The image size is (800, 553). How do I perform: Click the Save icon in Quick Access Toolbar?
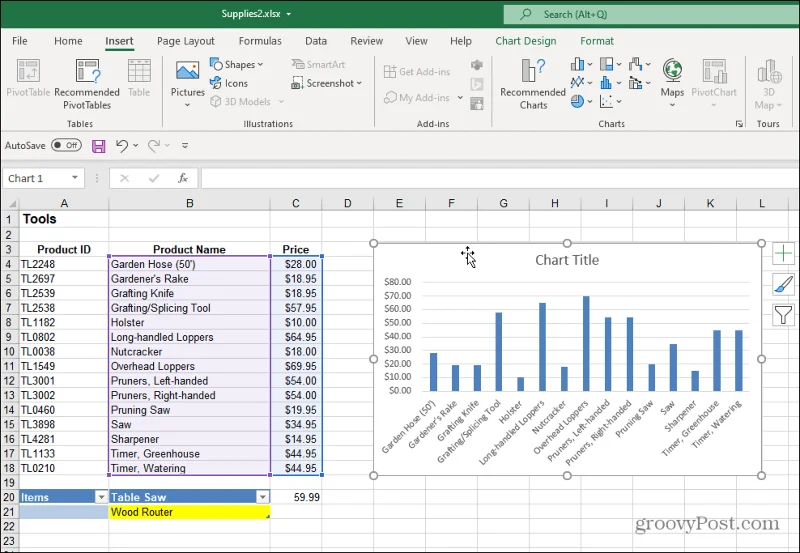[x=98, y=146]
